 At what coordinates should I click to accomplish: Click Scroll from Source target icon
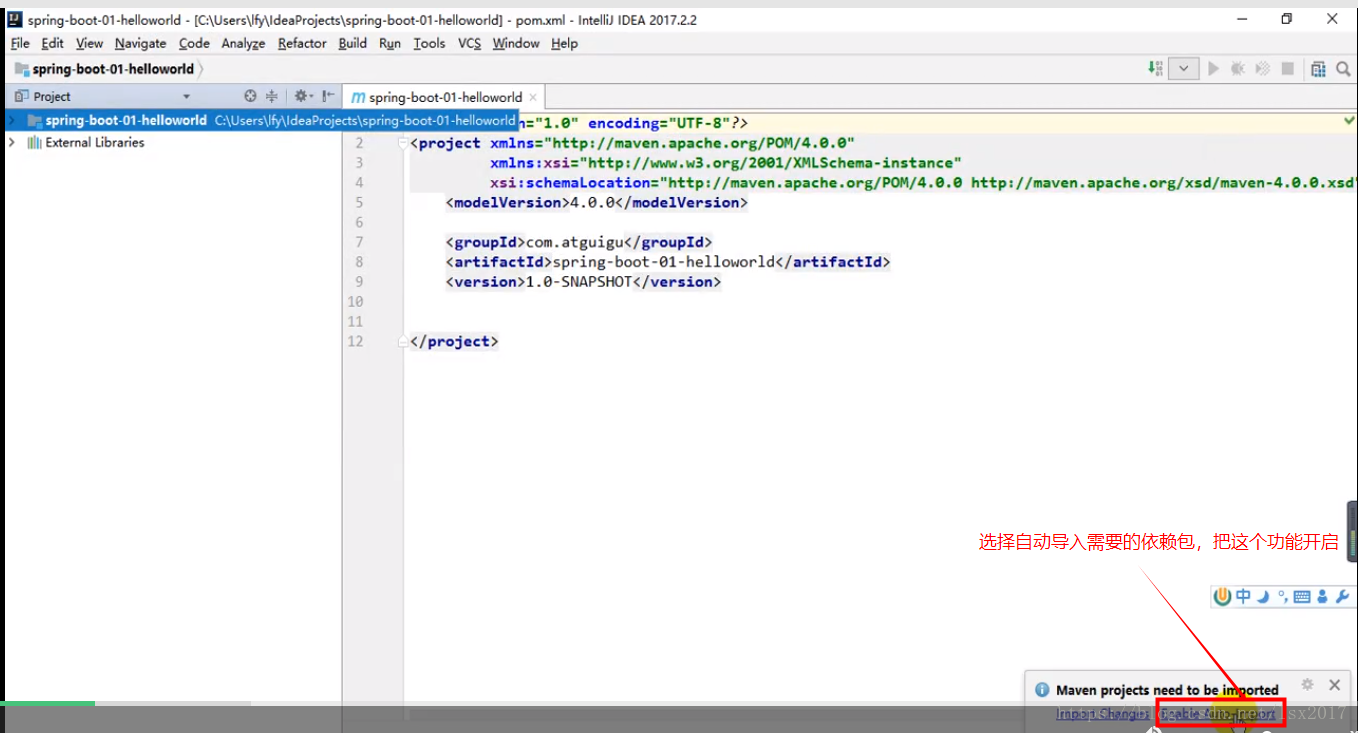[x=251, y=96]
